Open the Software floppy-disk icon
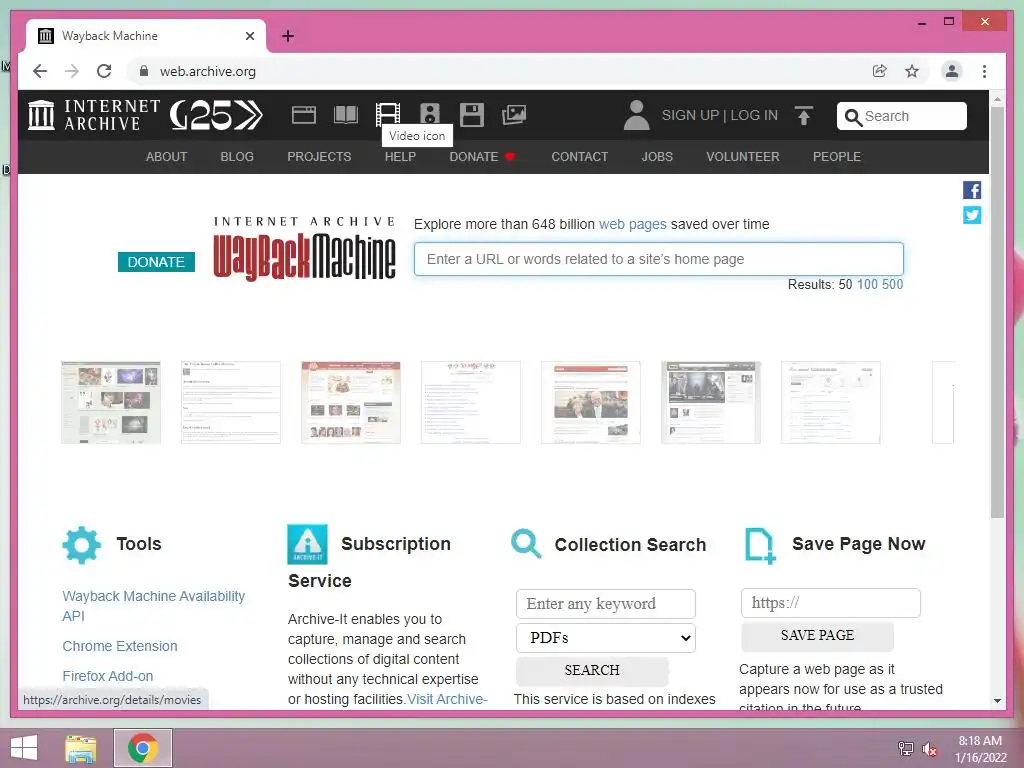The image size is (1024, 768). pyautogui.click(x=472, y=115)
